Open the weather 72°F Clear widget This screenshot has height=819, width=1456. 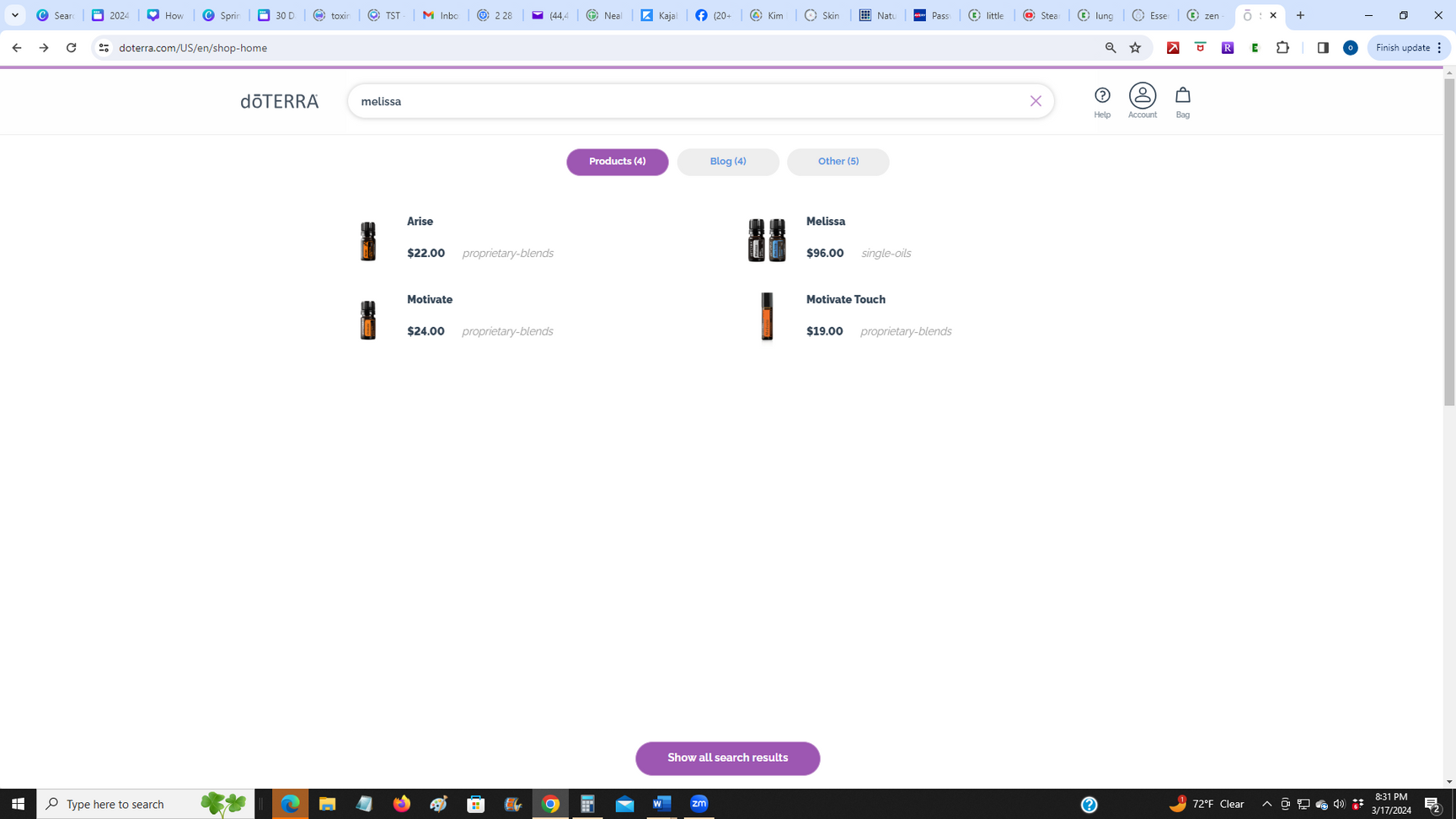coord(1207,804)
